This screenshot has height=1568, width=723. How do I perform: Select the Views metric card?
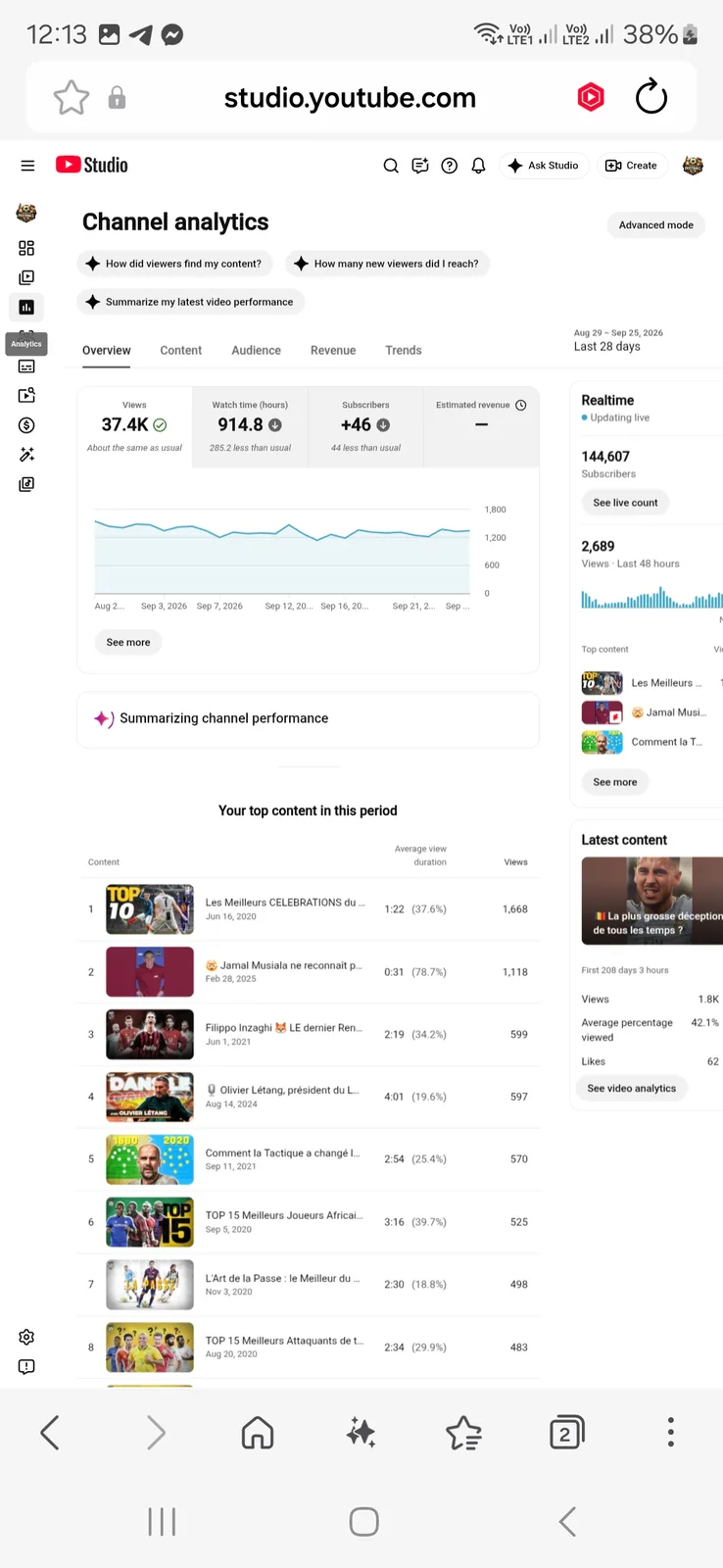[x=134, y=426]
